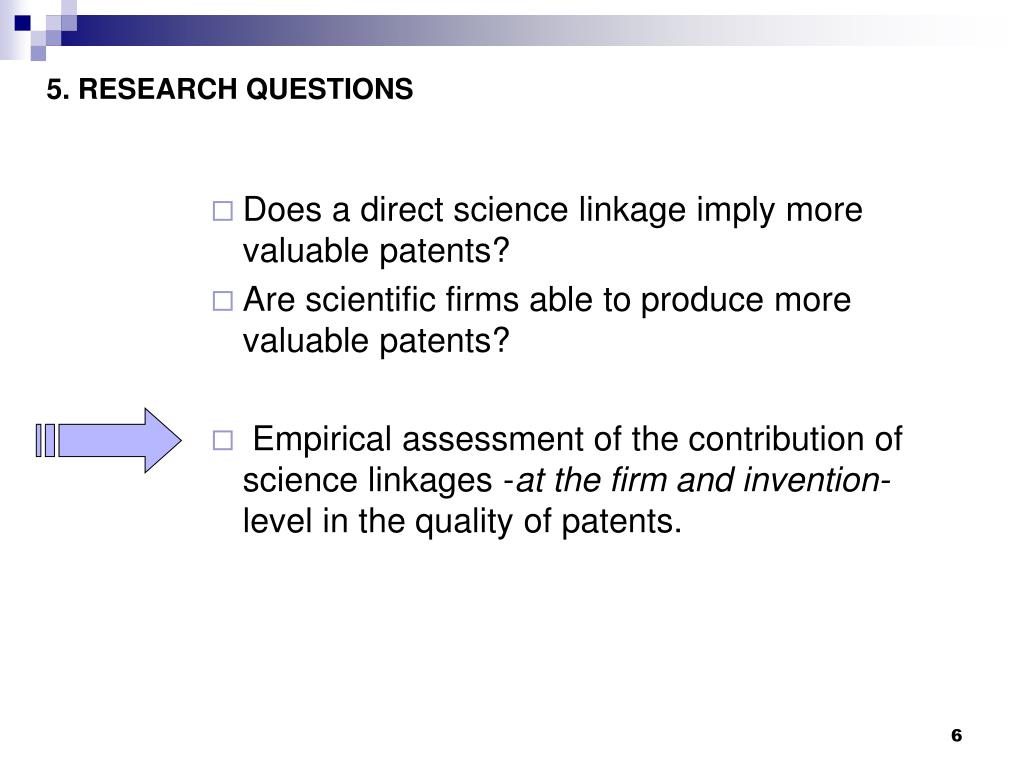Click the light purple square under header bar
The width and height of the screenshot is (1024, 768).
tap(38, 53)
